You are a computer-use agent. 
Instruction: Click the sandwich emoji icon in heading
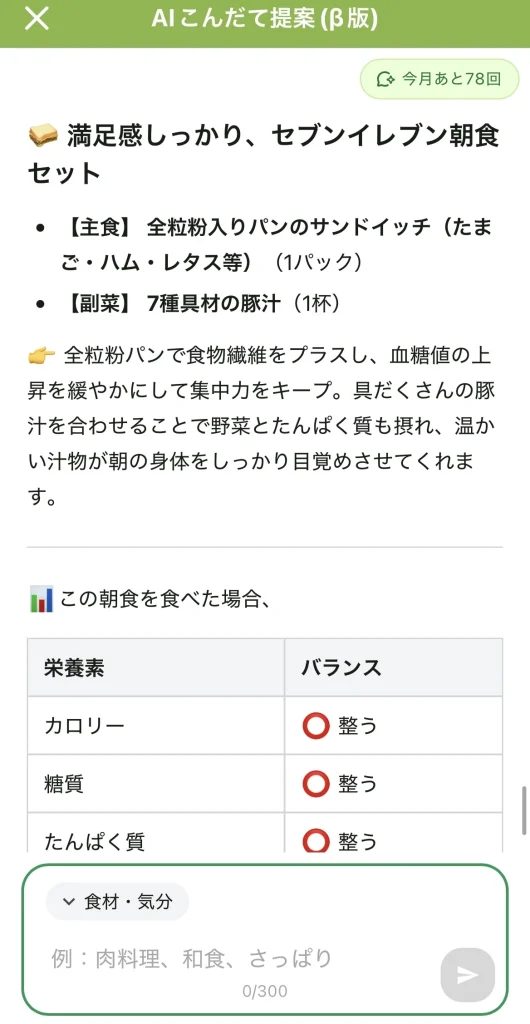point(42,136)
